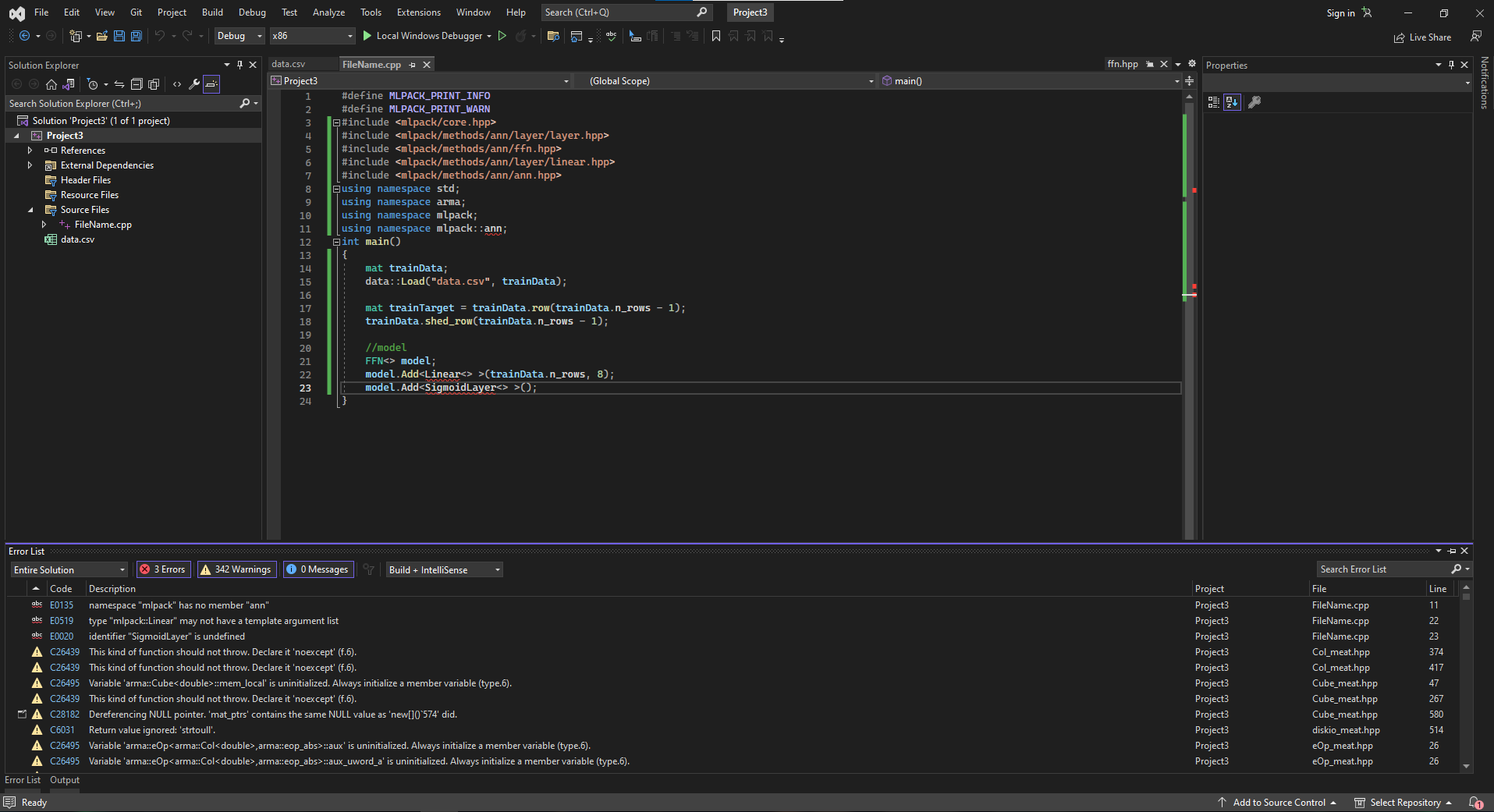Click the Open File folder icon
The width and height of the screenshot is (1494, 812).
pyautogui.click(x=102, y=36)
